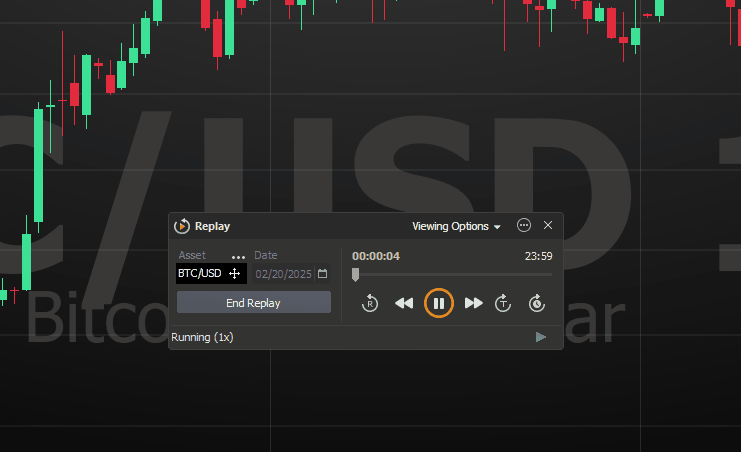Click the rewind double-arrow button
The height and width of the screenshot is (452, 741).
click(x=404, y=303)
